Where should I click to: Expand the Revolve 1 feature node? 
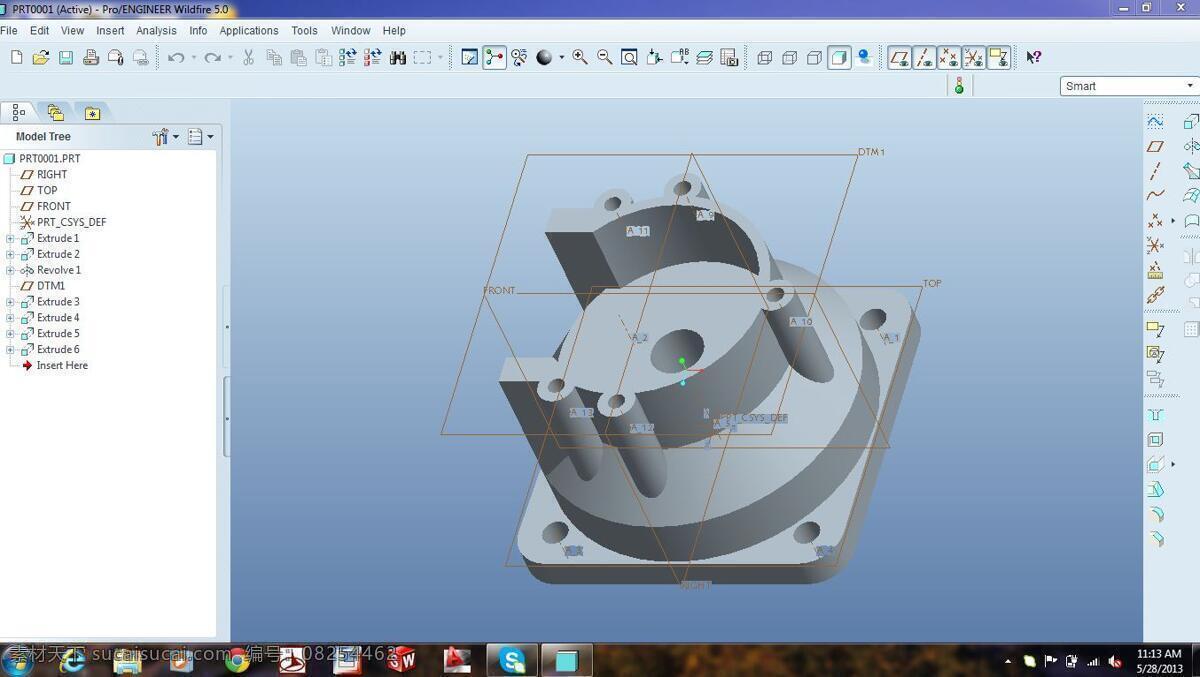(x=10, y=271)
